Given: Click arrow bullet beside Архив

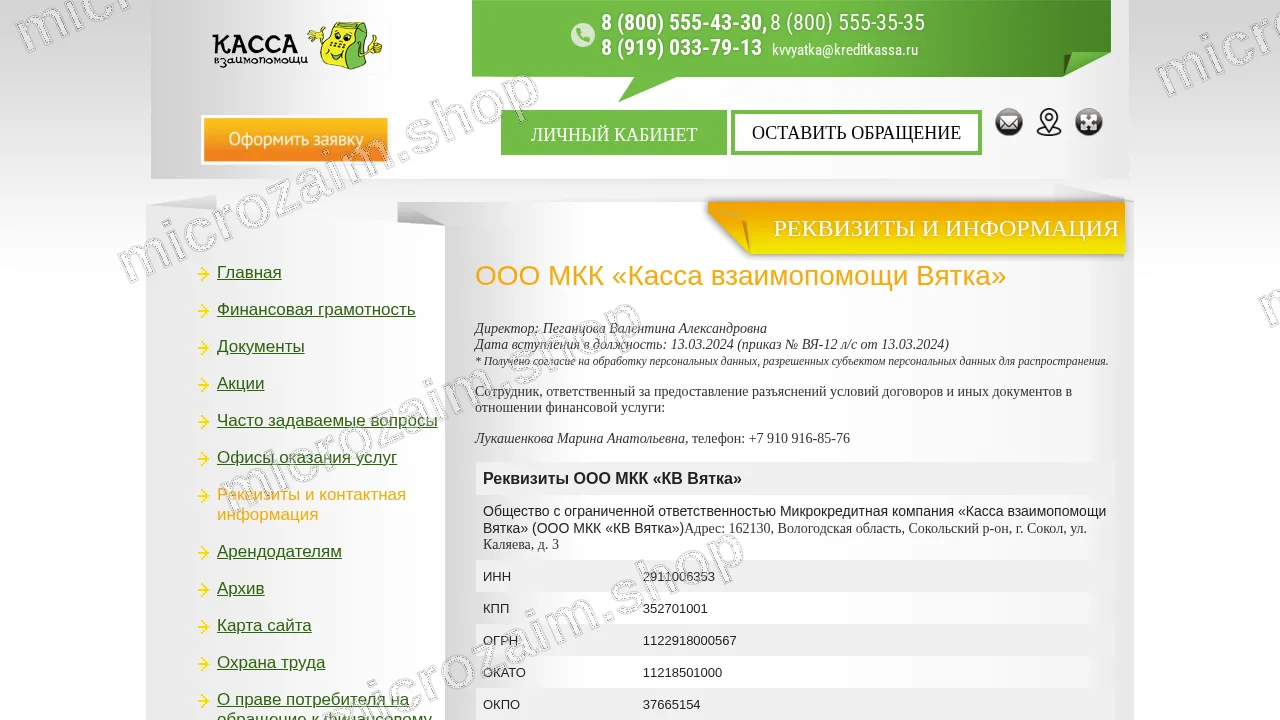Looking at the screenshot, I should click(x=204, y=590).
